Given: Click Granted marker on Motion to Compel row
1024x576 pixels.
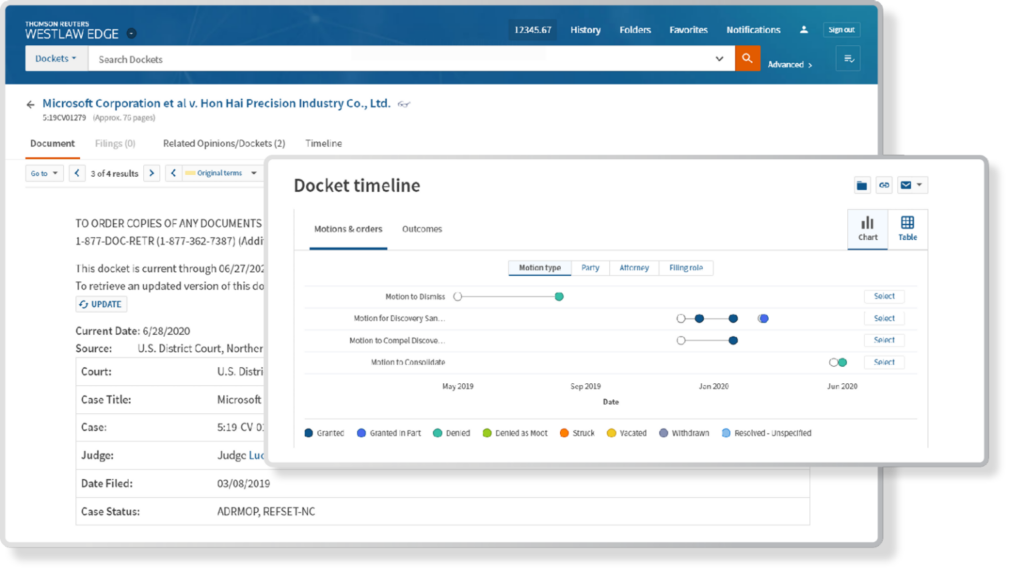Looking at the screenshot, I should 733,340.
